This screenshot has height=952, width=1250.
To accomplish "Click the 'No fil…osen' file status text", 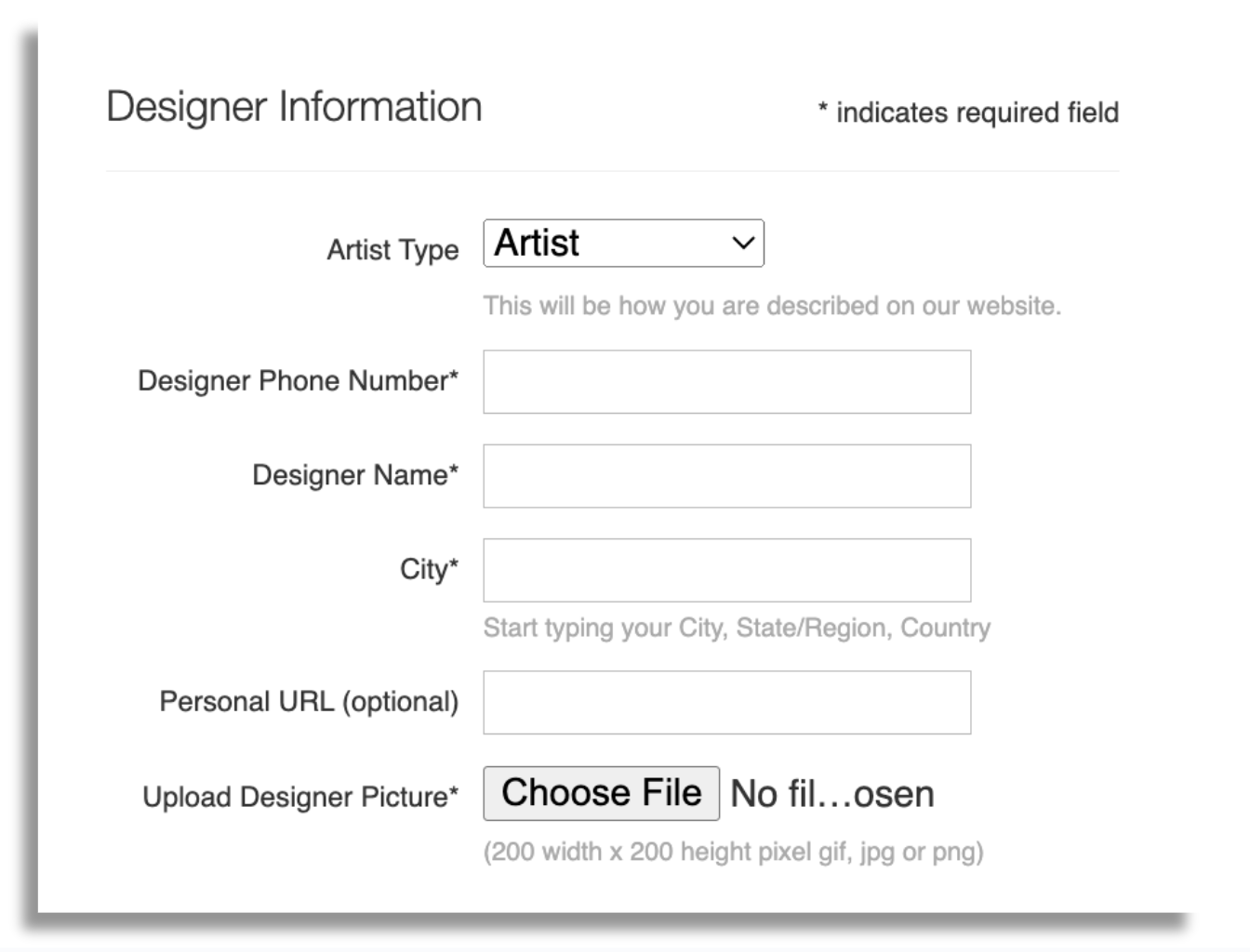I will pyautogui.click(x=831, y=794).
